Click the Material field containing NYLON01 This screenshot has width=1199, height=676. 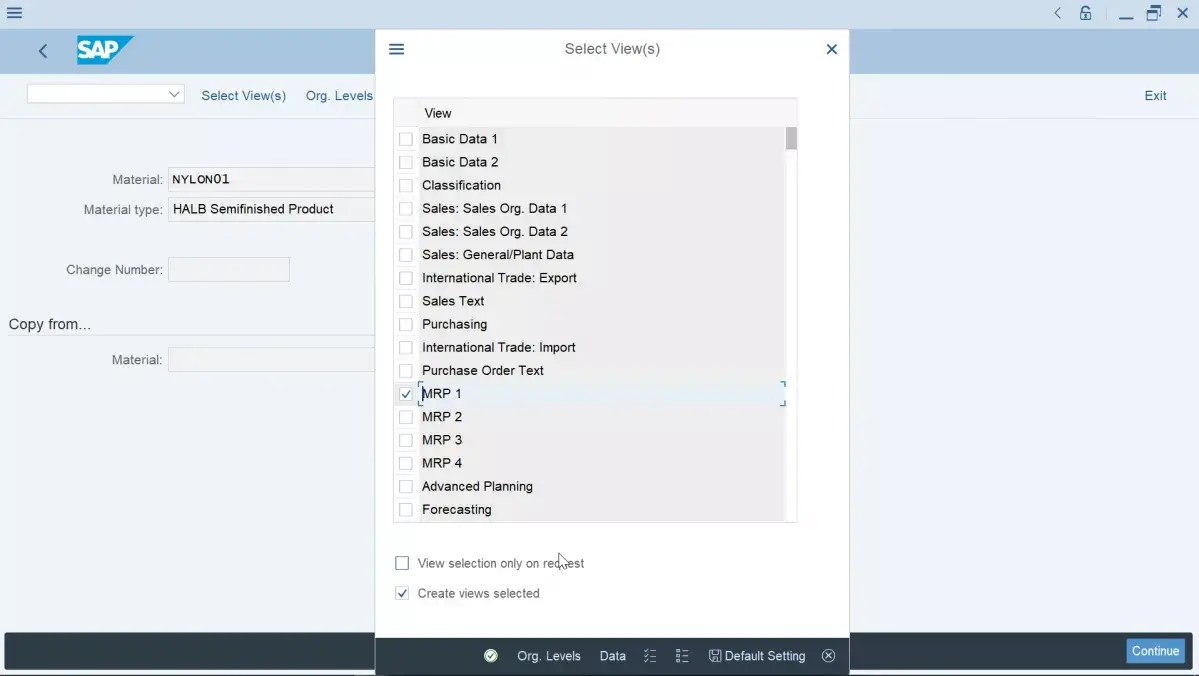271,179
